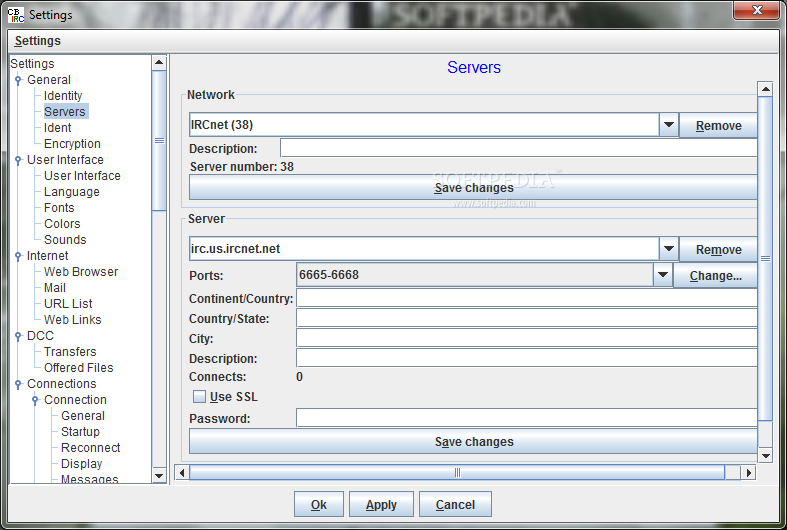Open Startup connection settings
The height and width of the screenshot is (530, 787).
coord(80,432)
